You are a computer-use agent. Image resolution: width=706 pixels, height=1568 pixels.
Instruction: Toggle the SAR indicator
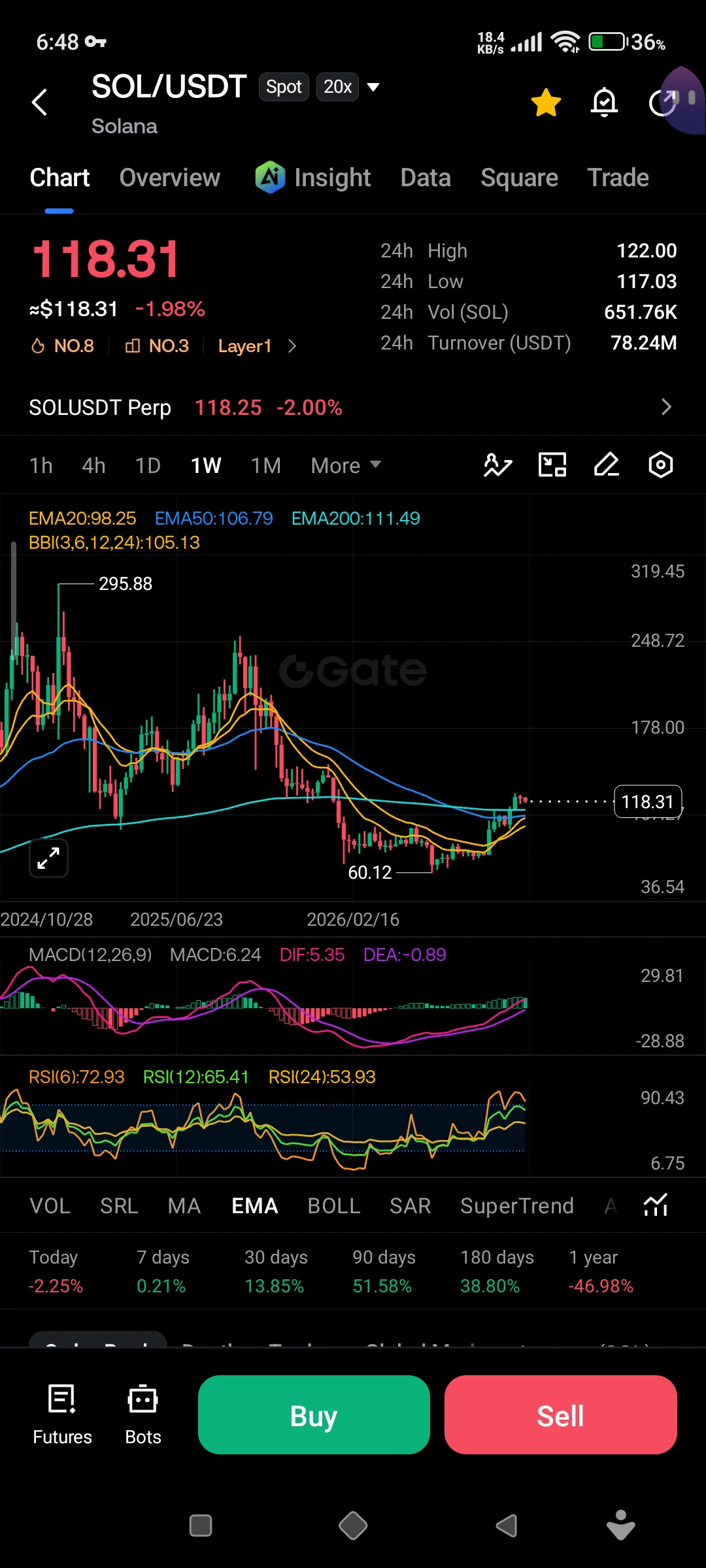coord(410,1206)
